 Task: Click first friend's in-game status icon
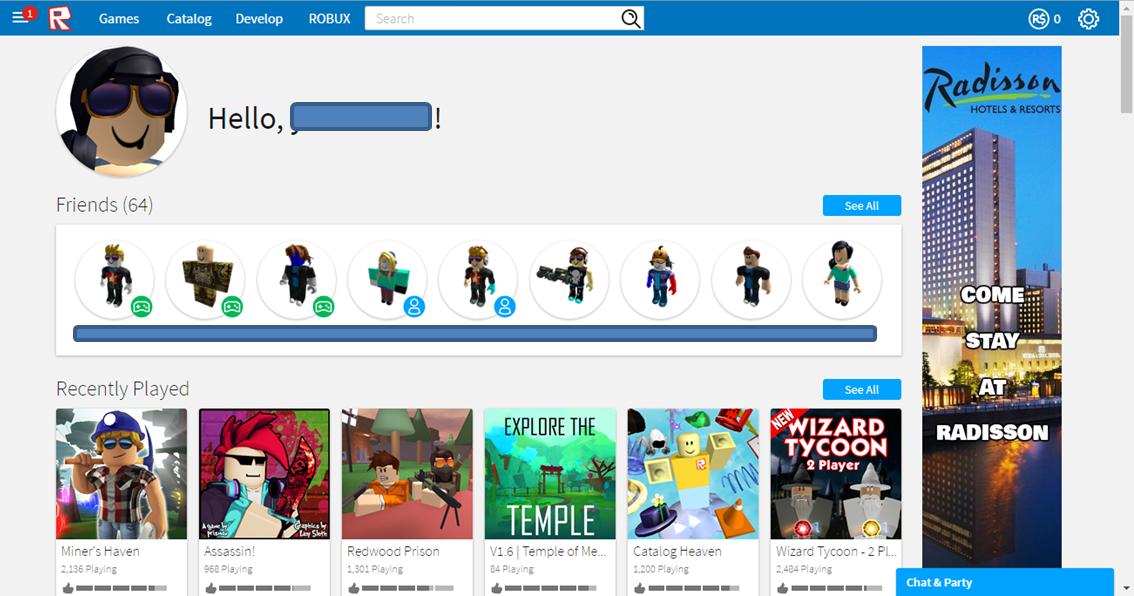[142, 307]
